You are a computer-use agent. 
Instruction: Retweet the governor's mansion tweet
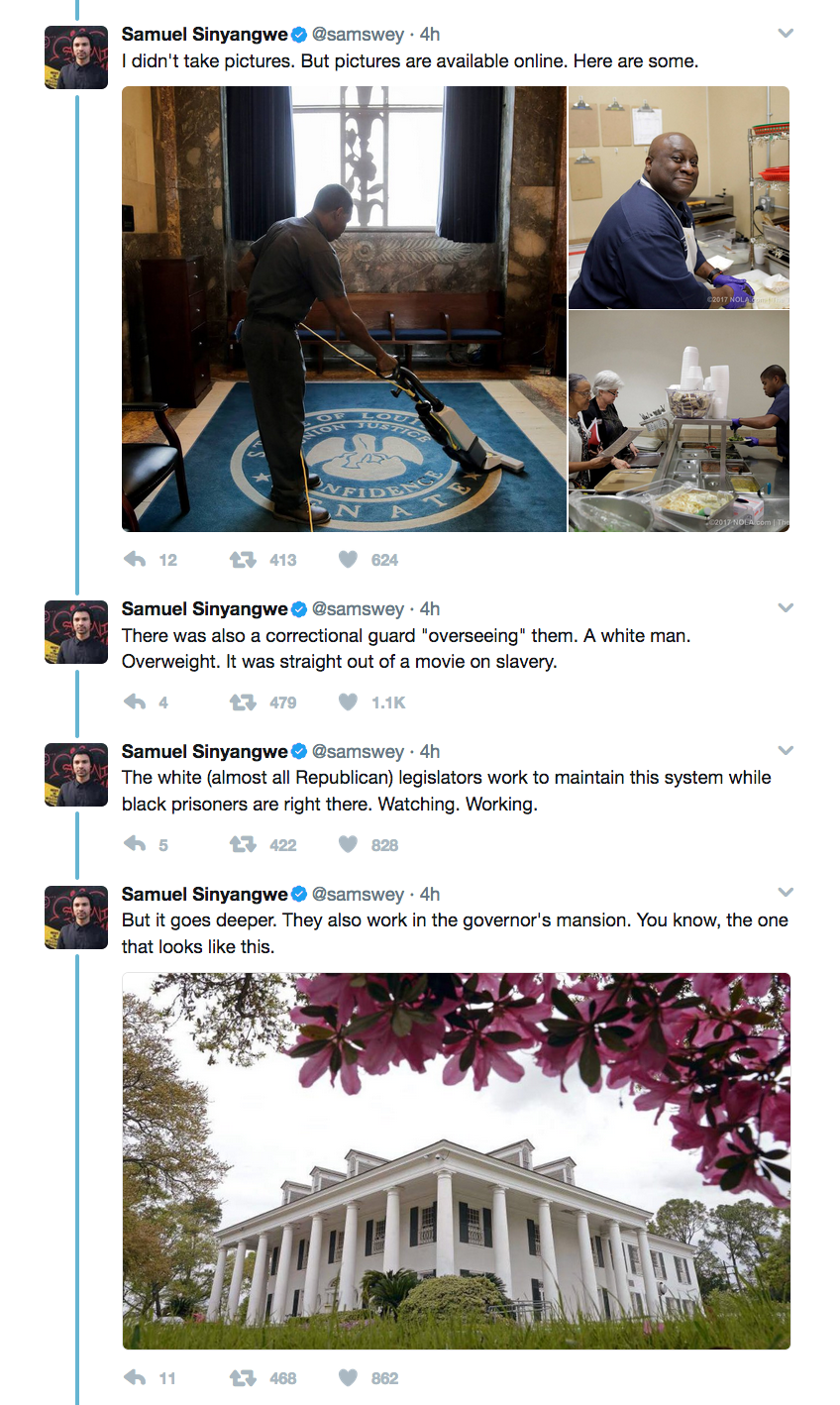click(x=243, y=1378)
